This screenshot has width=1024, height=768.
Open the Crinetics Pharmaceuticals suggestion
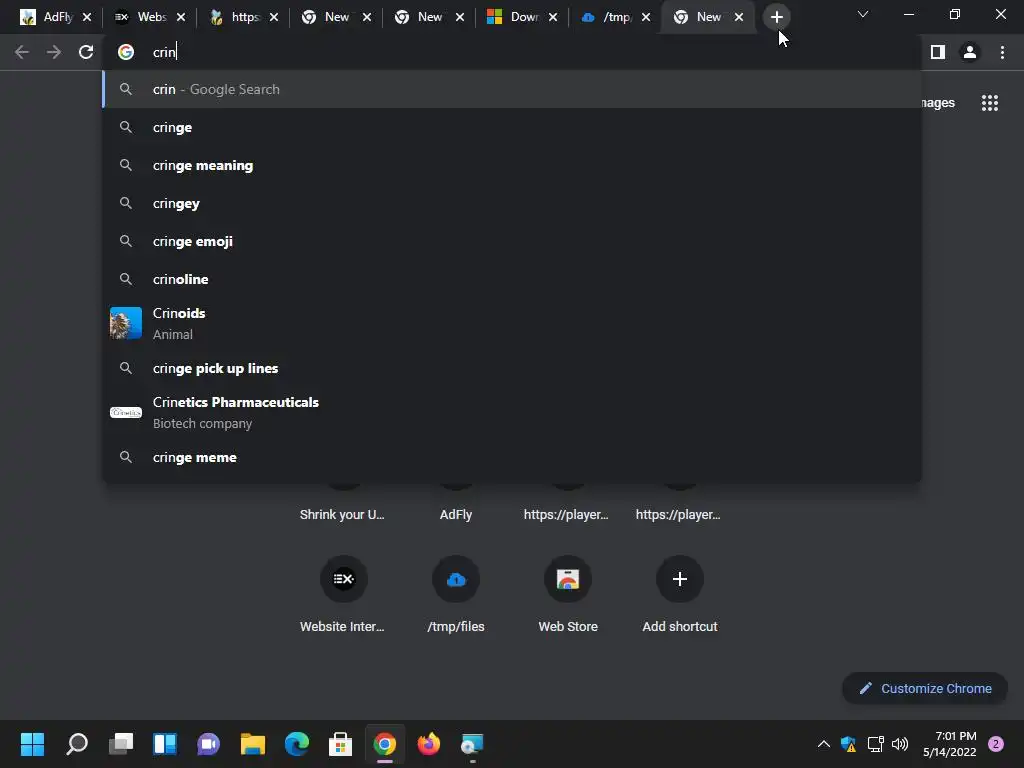pyautogui.click(x=512, y=412)
